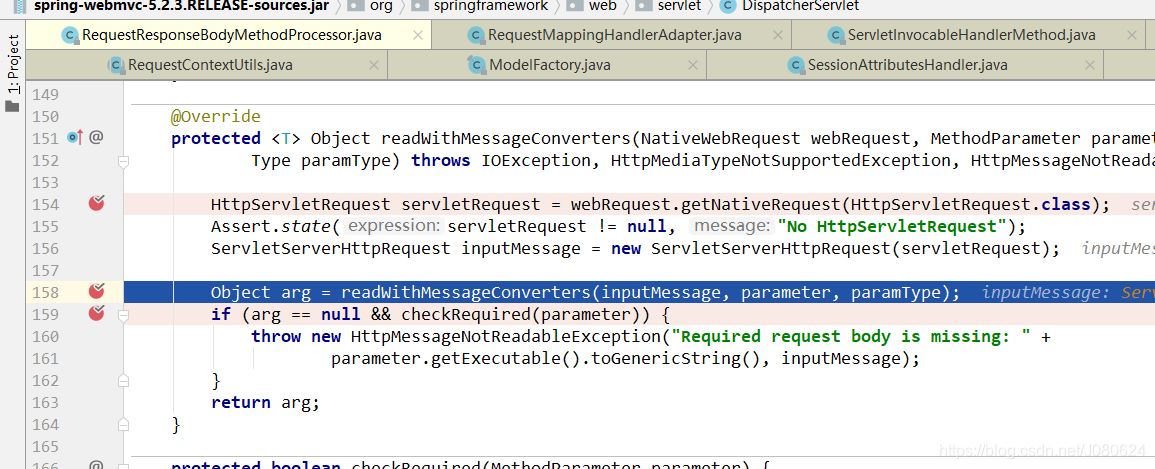
Task: Click the fold end marker at line 164
Action: 124,425
